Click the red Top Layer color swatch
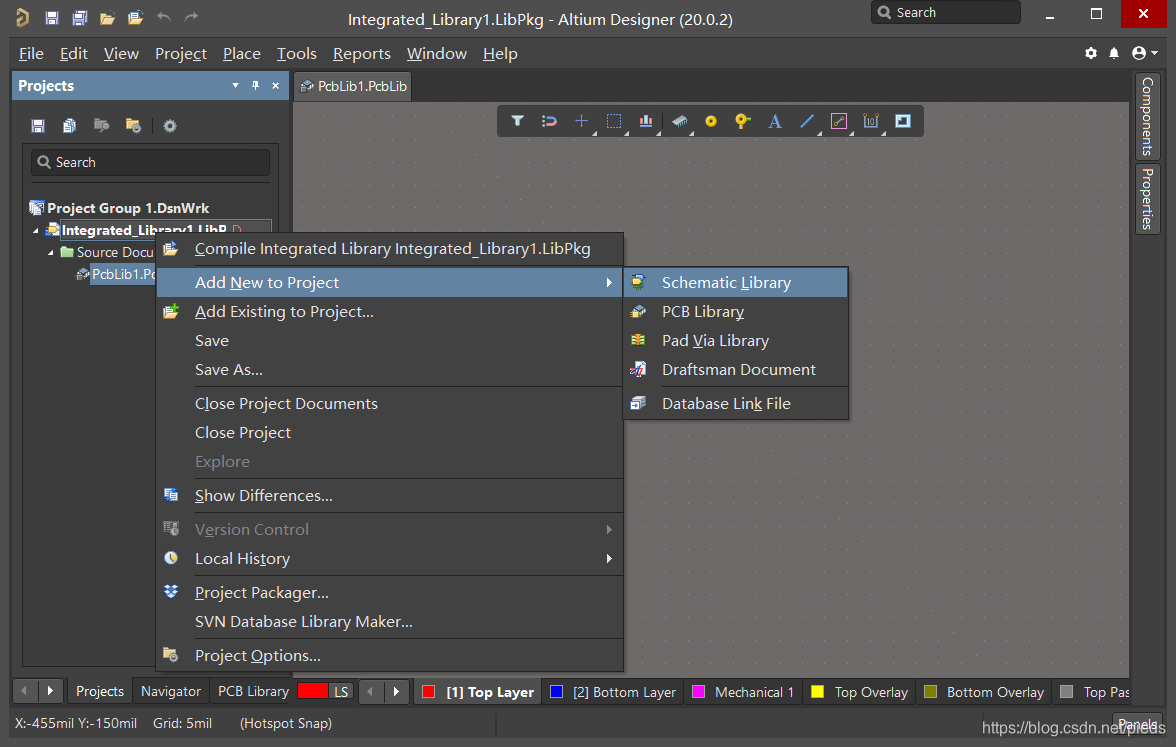1176x747 pixels. [x=429, y=692]
